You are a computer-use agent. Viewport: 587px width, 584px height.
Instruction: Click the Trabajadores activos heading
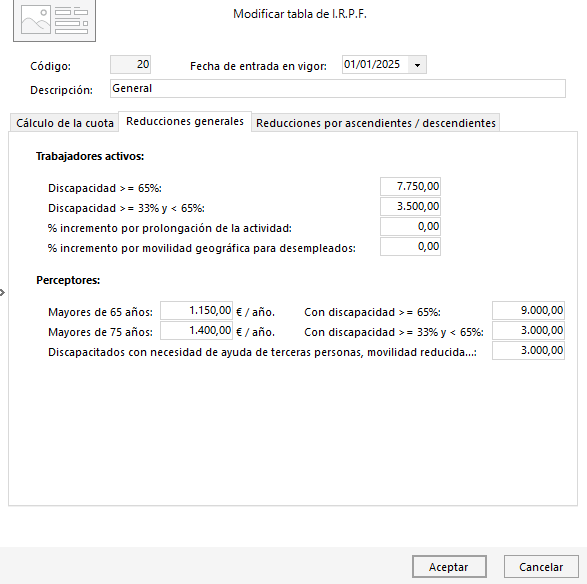(90, 156)
